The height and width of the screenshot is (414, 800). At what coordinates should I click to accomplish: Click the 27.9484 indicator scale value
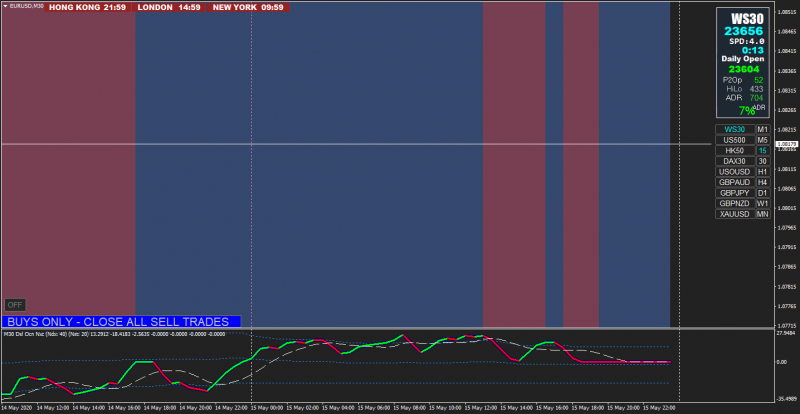(x=787, y=333)
